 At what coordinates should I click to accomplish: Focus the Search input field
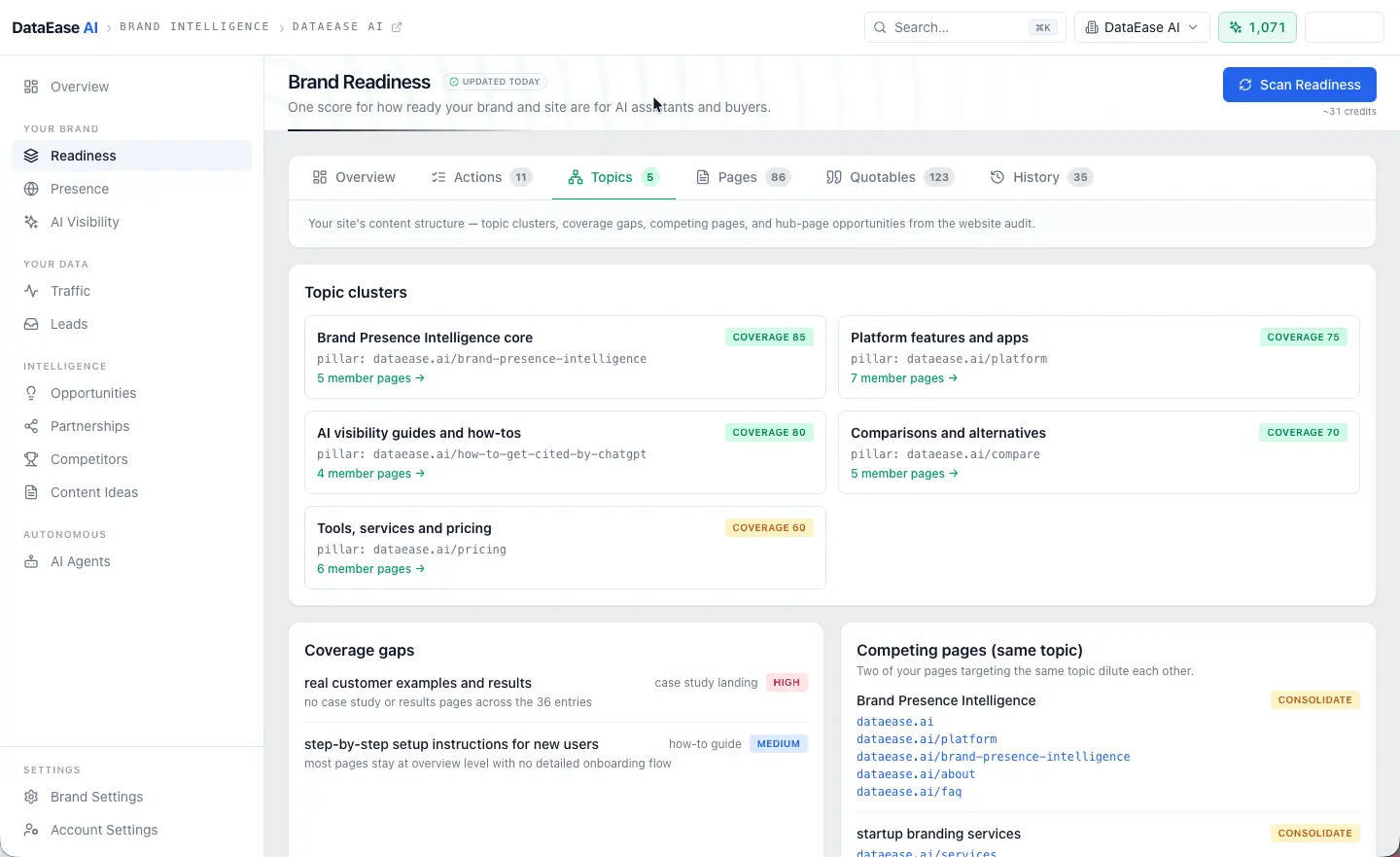[x=964, y=27]
